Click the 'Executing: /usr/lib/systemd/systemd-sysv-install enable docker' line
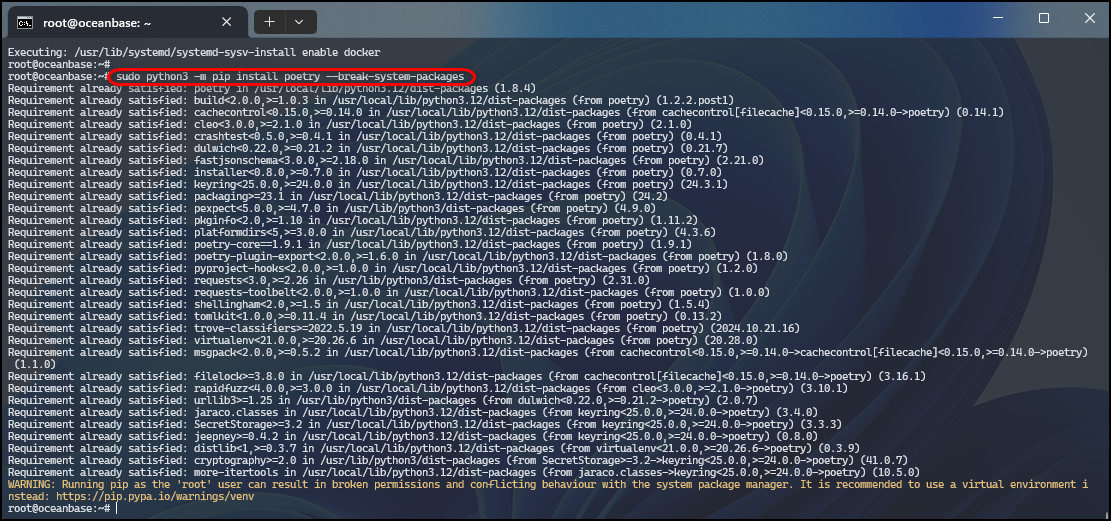This screenshot has height=521, width=1111. coord(194,52)
